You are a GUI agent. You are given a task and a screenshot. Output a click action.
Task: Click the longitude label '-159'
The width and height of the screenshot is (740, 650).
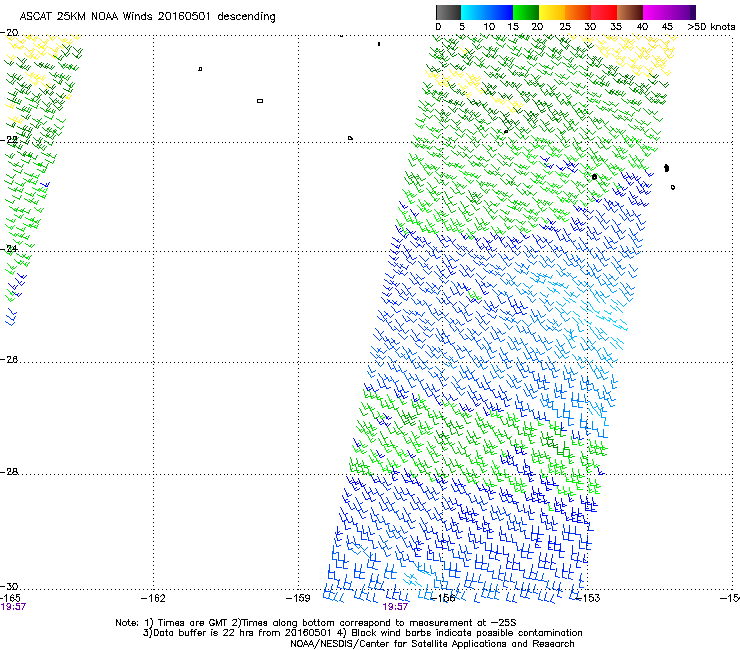click(298, 598)
